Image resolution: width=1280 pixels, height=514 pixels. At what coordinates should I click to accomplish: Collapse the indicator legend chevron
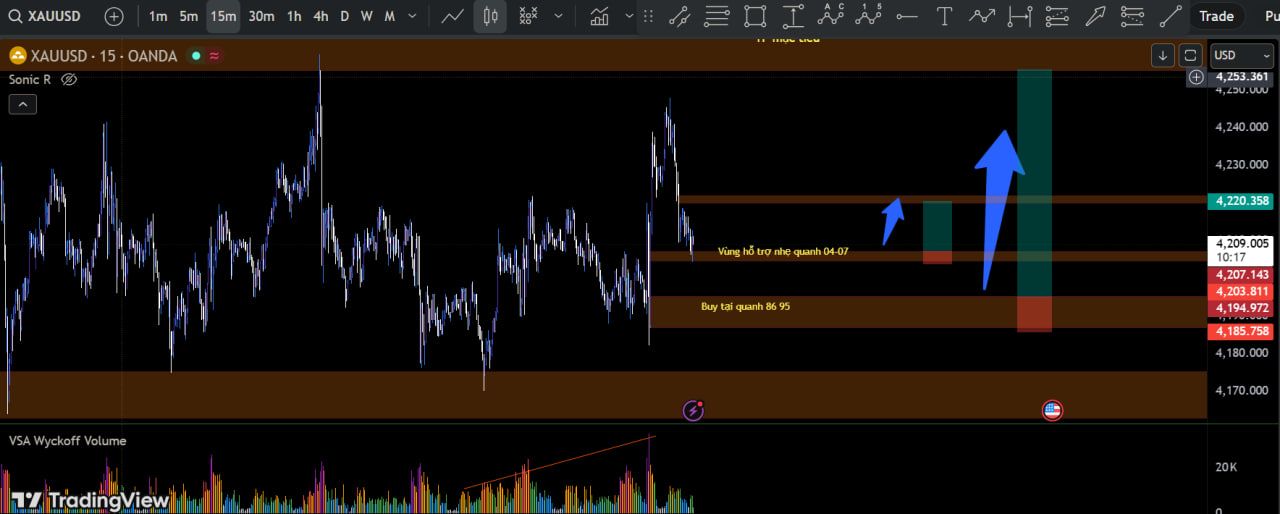coord(22,103)
